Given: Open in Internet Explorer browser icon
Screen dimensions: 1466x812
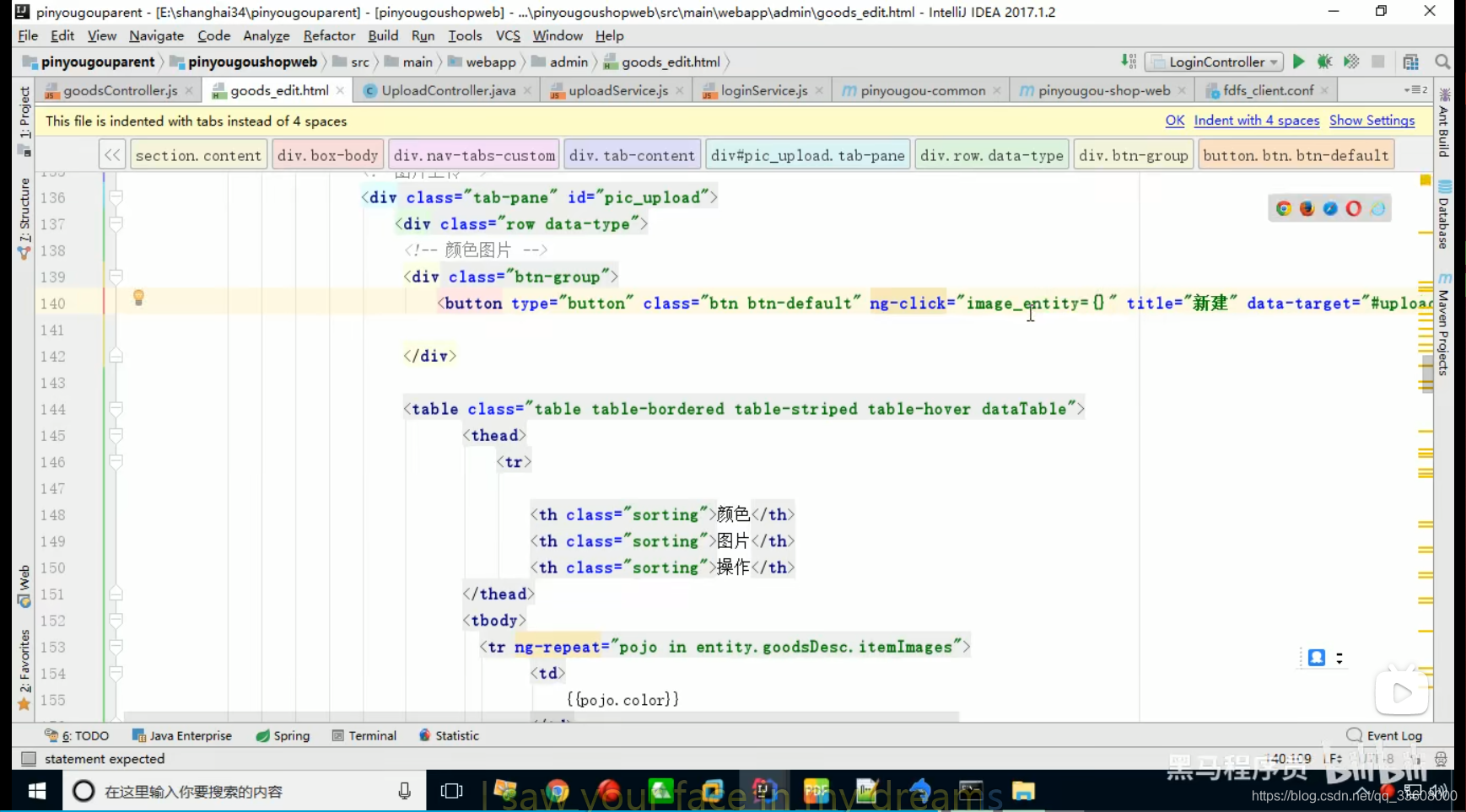Looking at the screenshot, I should (1377, 208).
